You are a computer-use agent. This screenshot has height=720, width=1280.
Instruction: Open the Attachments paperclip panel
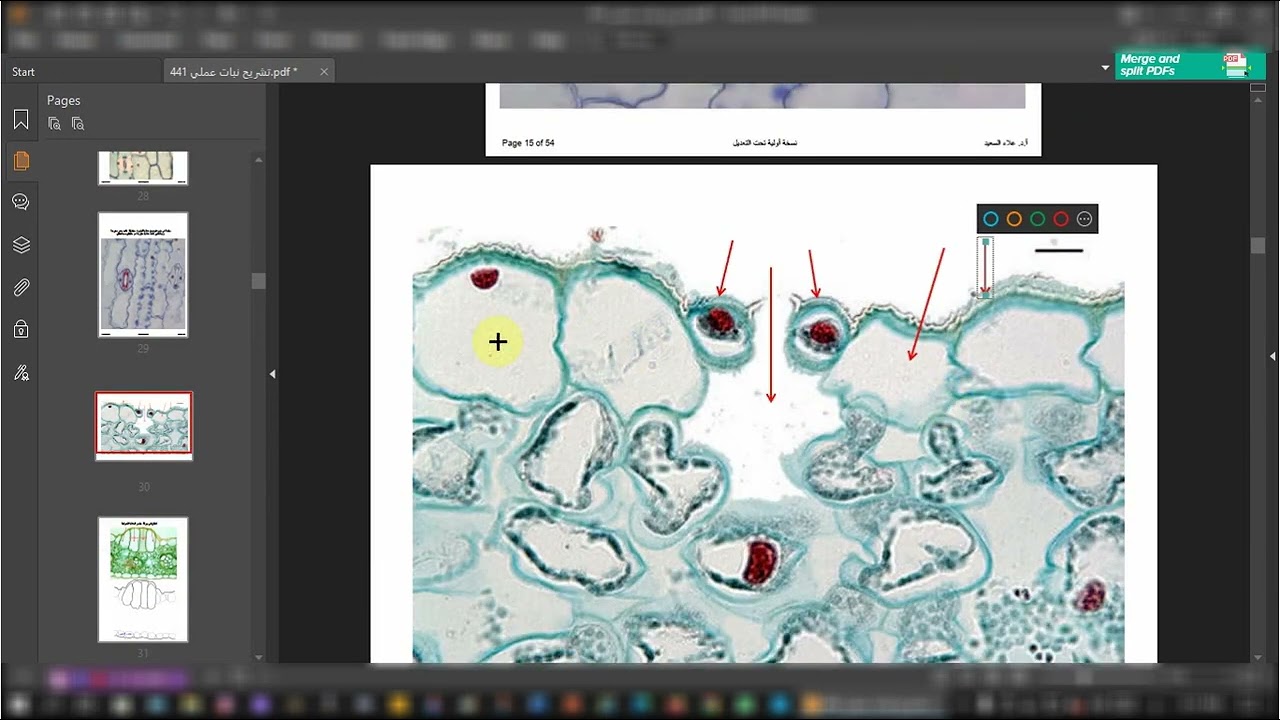coord(21,288)
